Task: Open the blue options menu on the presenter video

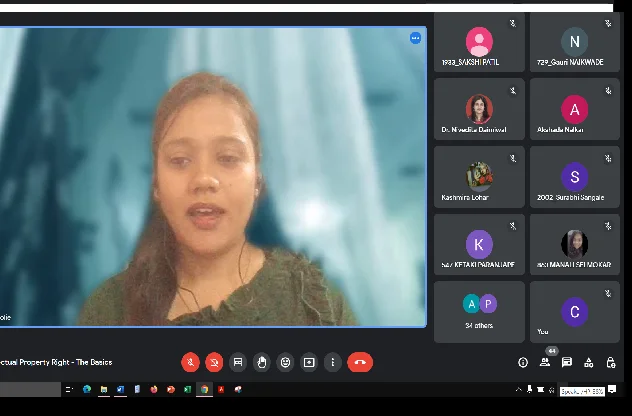Action: (x=415, y=38)
